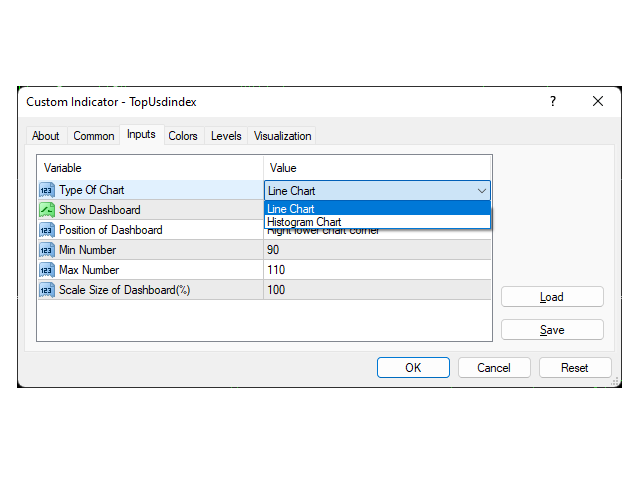Click the Position of Dashboard label
This screenshot has width=640, height=480.
point(111,230)
